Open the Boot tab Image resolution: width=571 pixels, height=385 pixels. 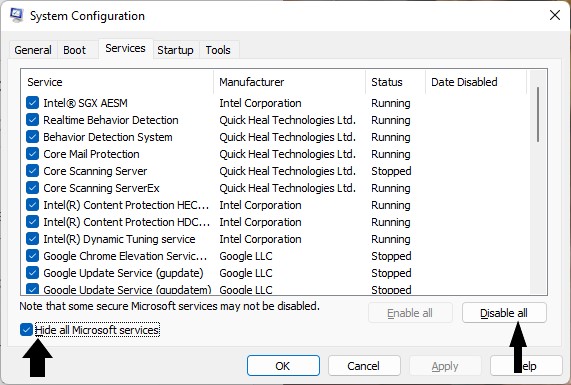75,50
